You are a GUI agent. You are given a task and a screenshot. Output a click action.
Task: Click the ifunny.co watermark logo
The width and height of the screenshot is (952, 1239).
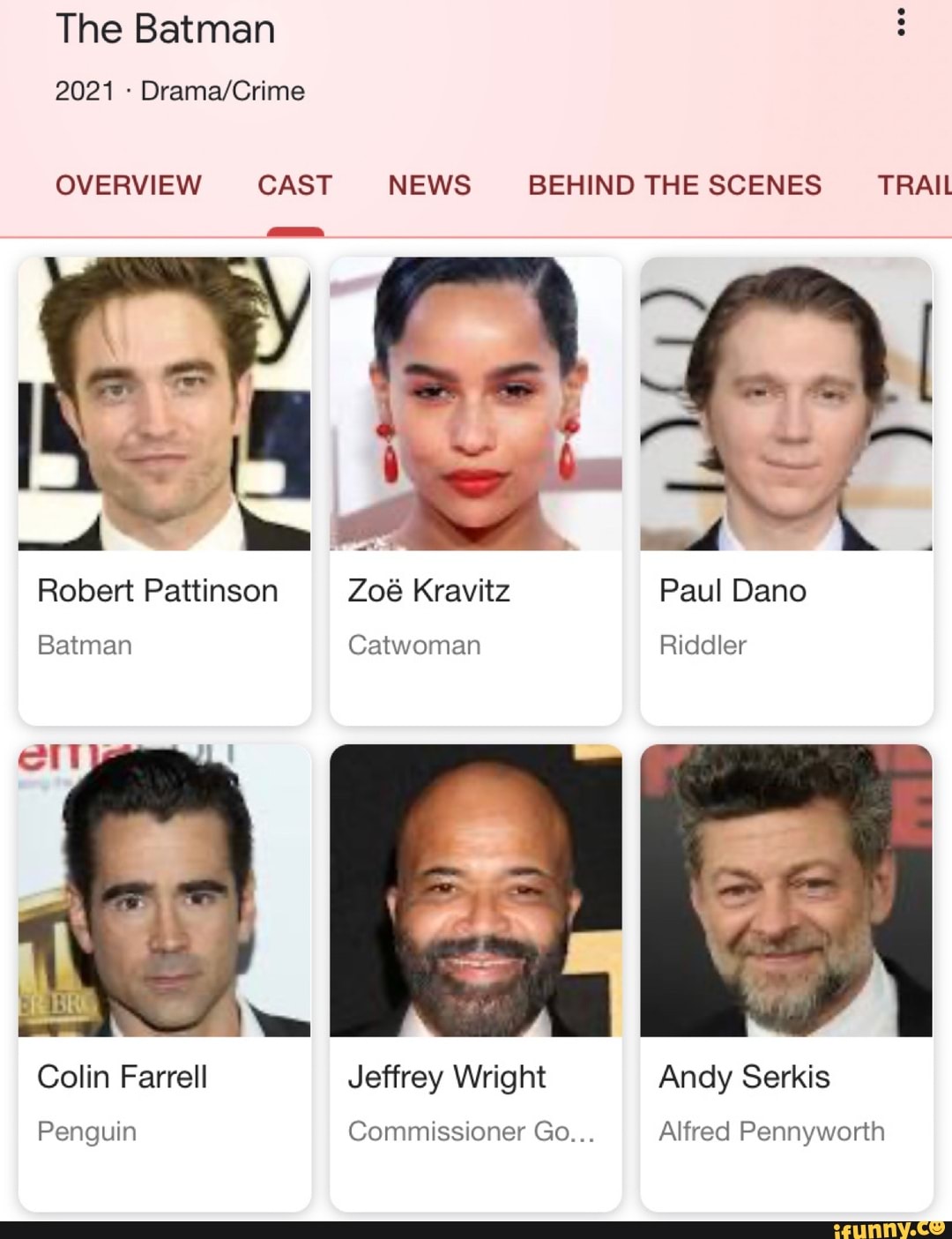pyautogui.click(x=889, y=1228)
